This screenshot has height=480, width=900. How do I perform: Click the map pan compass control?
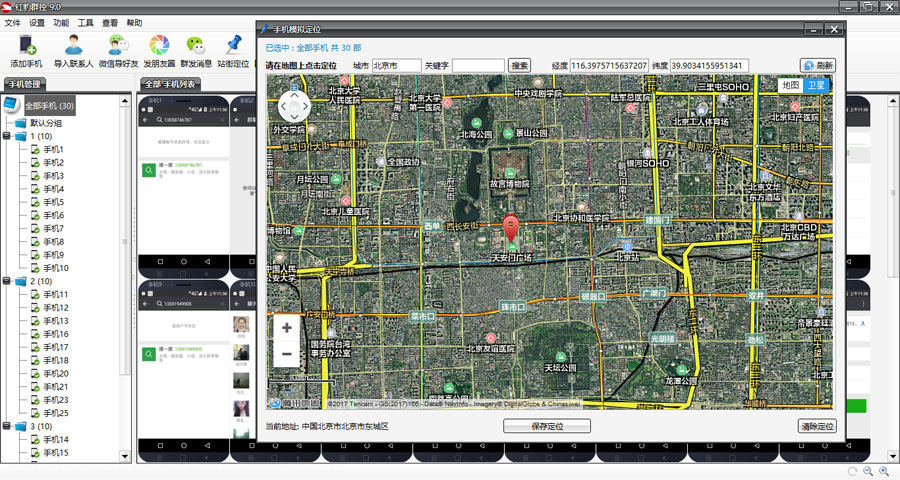pyautogui.click(x=294, y=106)
